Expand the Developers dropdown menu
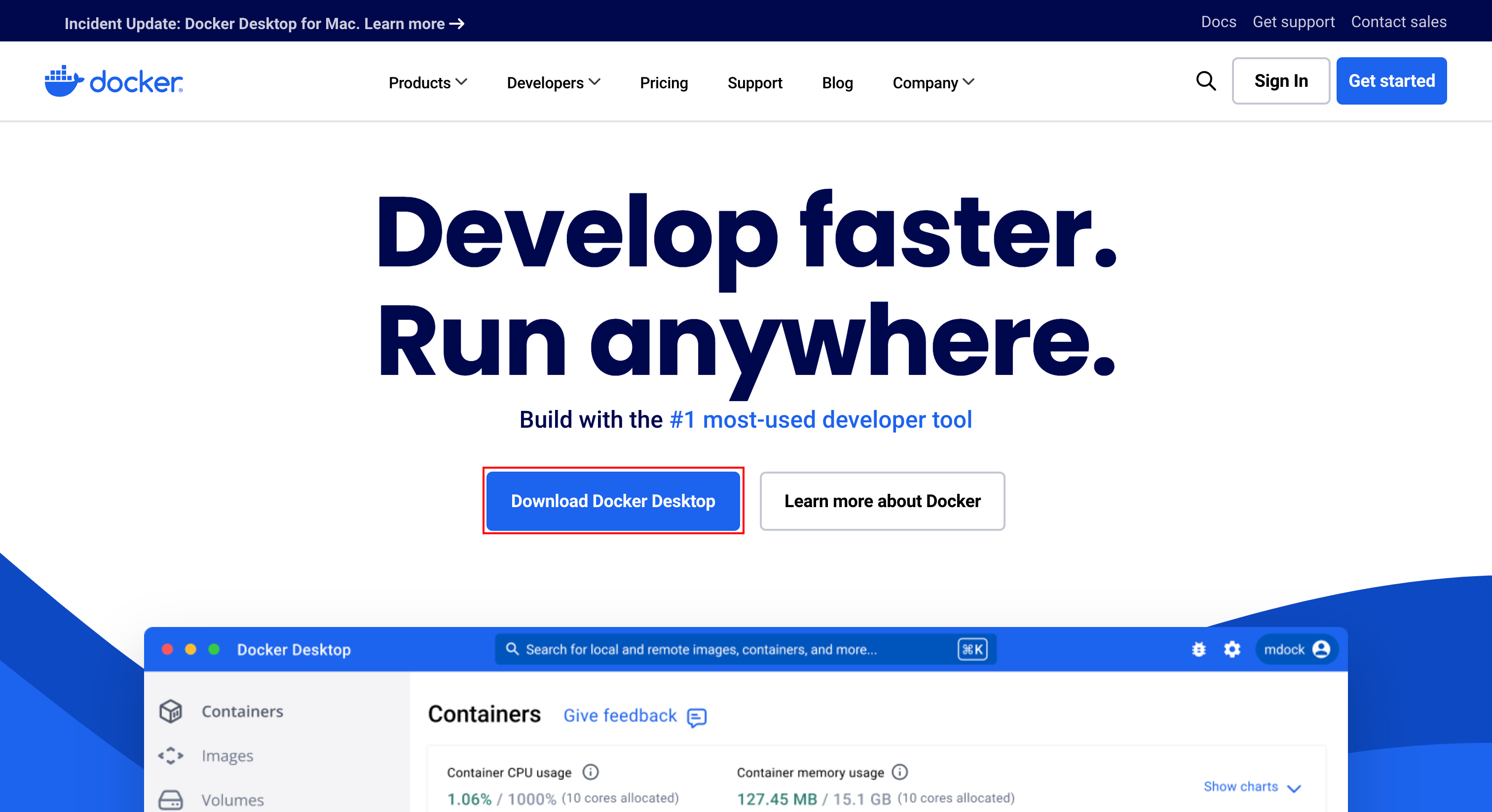Screen dimensions: 1492x812 [553, 83]
